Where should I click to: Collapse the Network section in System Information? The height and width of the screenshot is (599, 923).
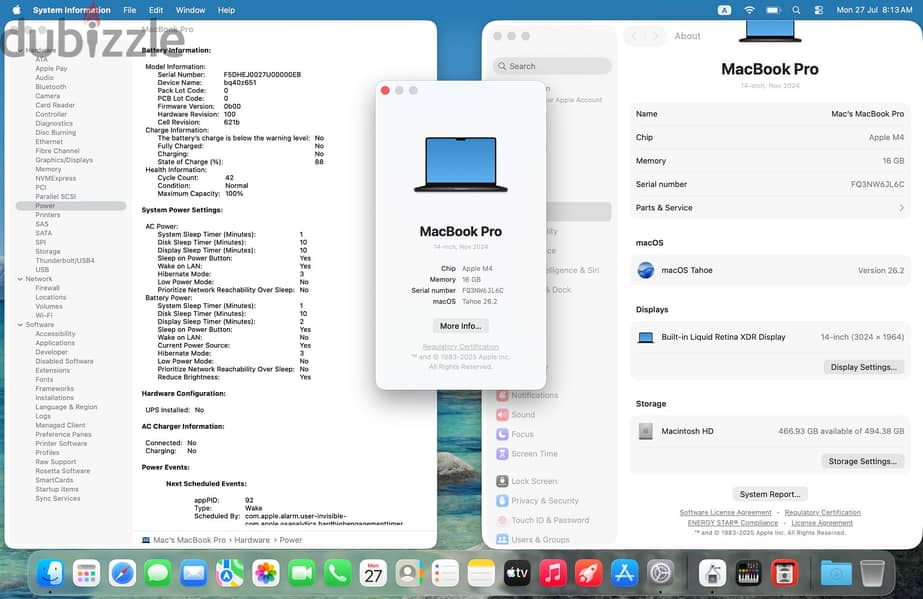(20, 279)
